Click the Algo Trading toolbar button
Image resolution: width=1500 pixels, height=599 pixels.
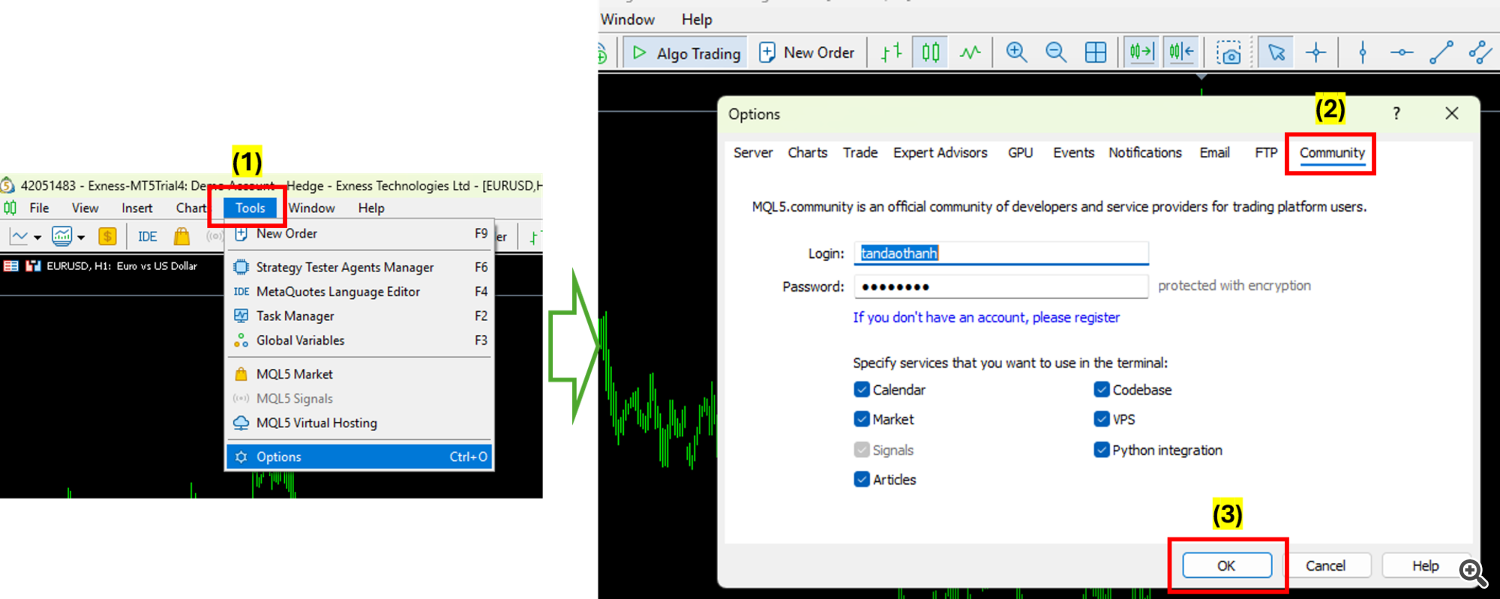click(686, 53)
